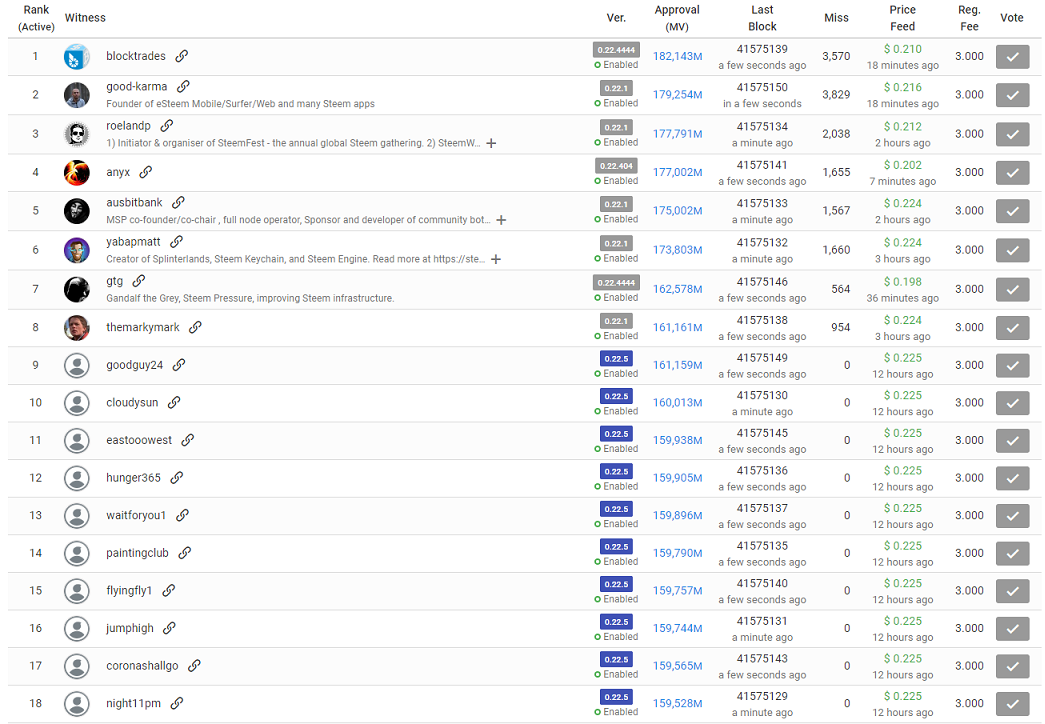The image size is (1045, 724).
Task: Click the 162,578M approval for gtg
Action: (x=677, y=289)
